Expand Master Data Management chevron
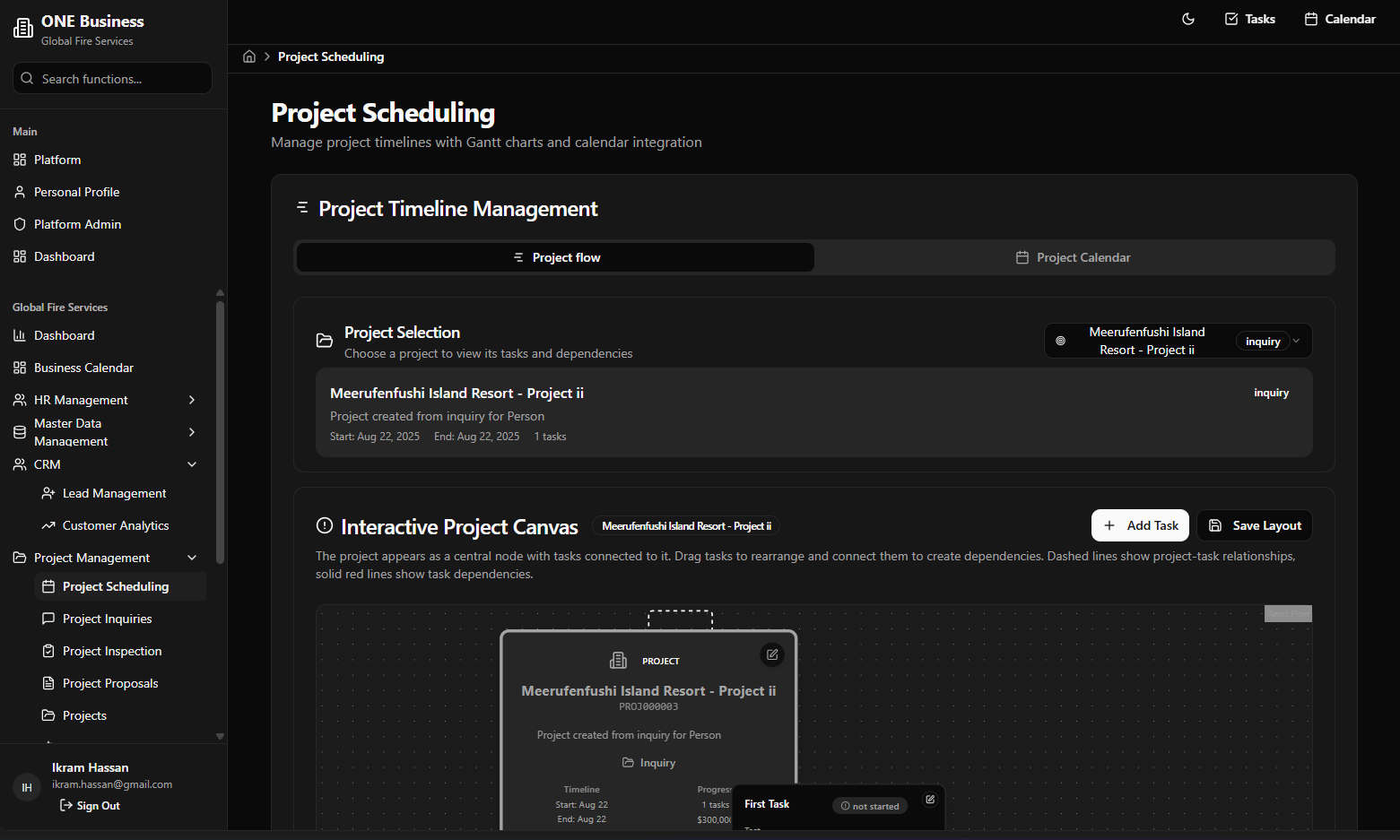This screenshot has height=840, width=1400. pos(191,432)
